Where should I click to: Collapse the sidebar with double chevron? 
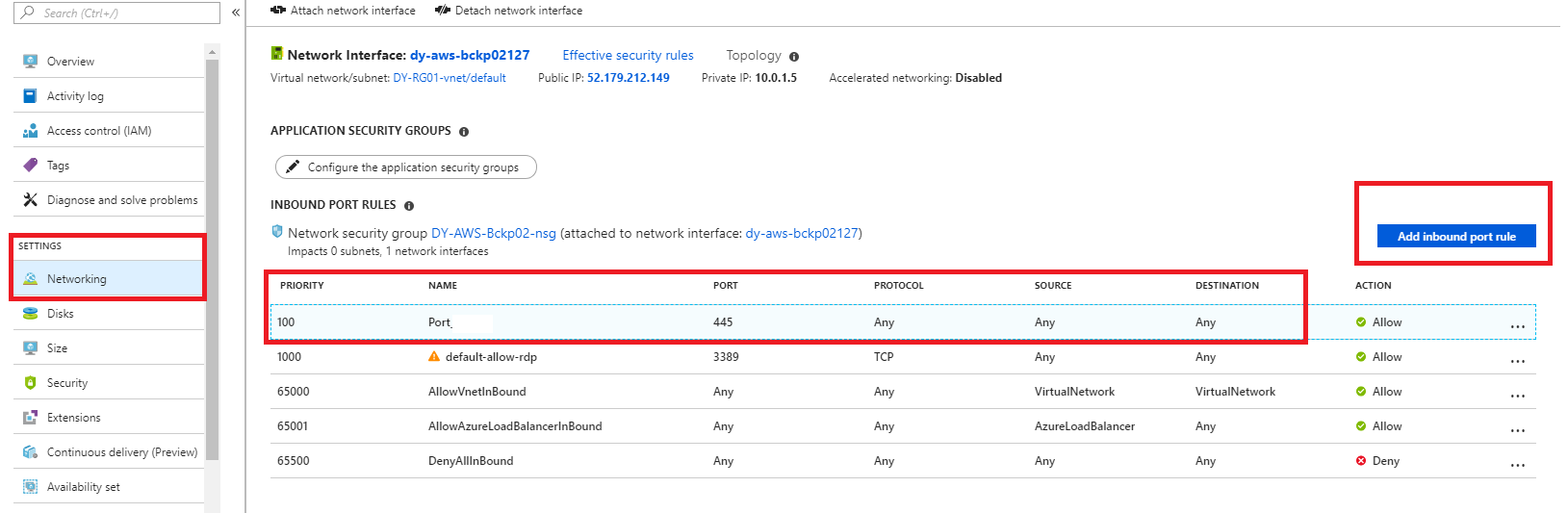point(236,13)
